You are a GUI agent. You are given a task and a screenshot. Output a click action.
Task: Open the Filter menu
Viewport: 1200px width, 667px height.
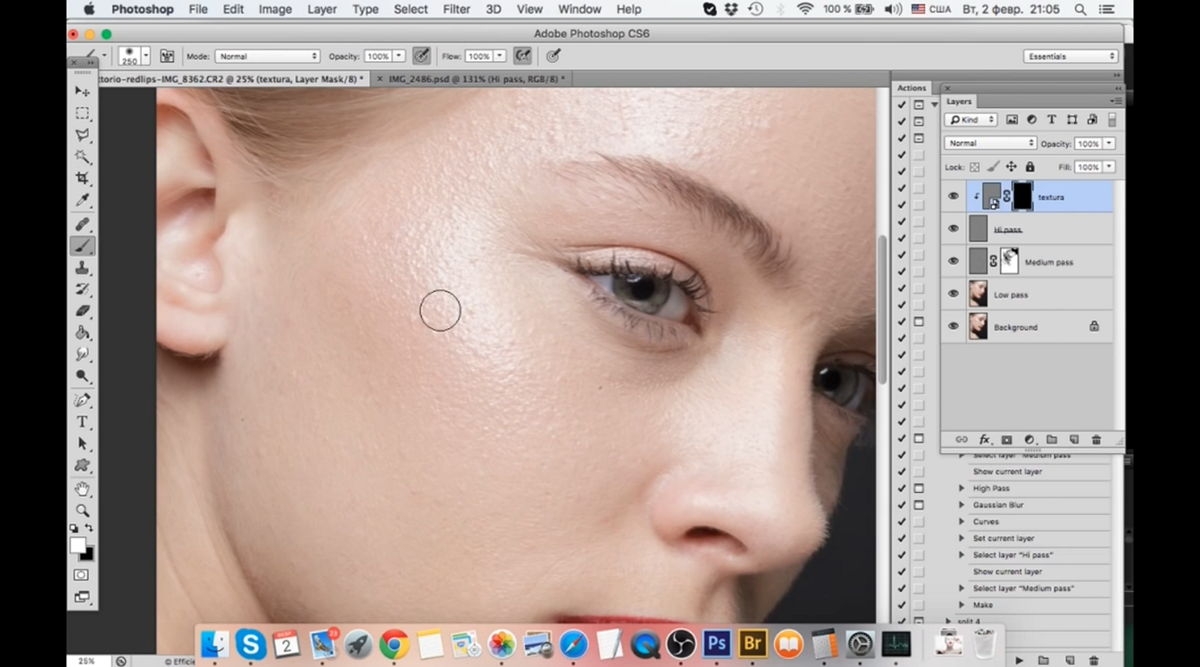click(456, 9)
